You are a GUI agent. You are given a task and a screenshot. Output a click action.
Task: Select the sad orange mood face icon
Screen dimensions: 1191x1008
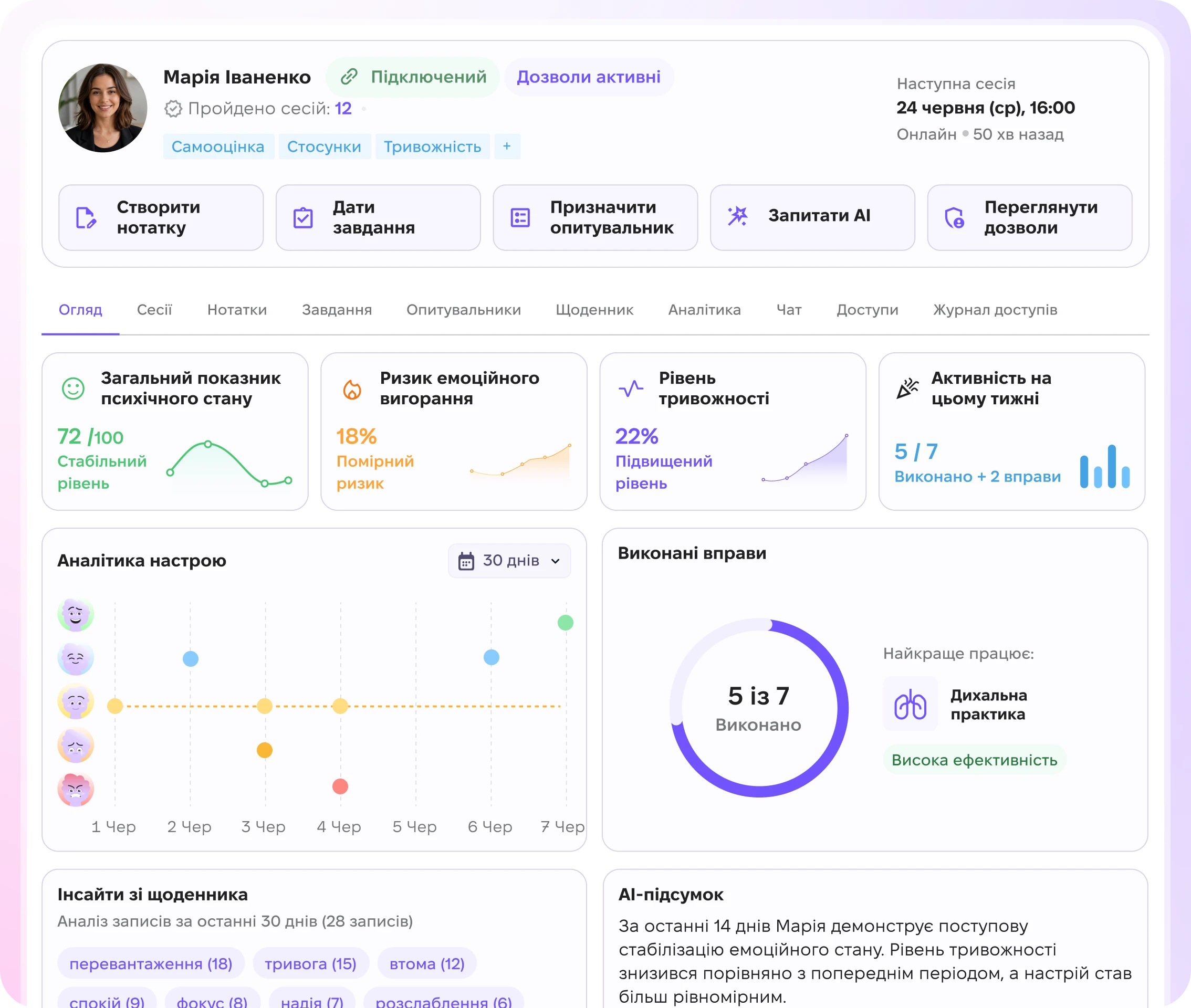(x=76, y=745)
